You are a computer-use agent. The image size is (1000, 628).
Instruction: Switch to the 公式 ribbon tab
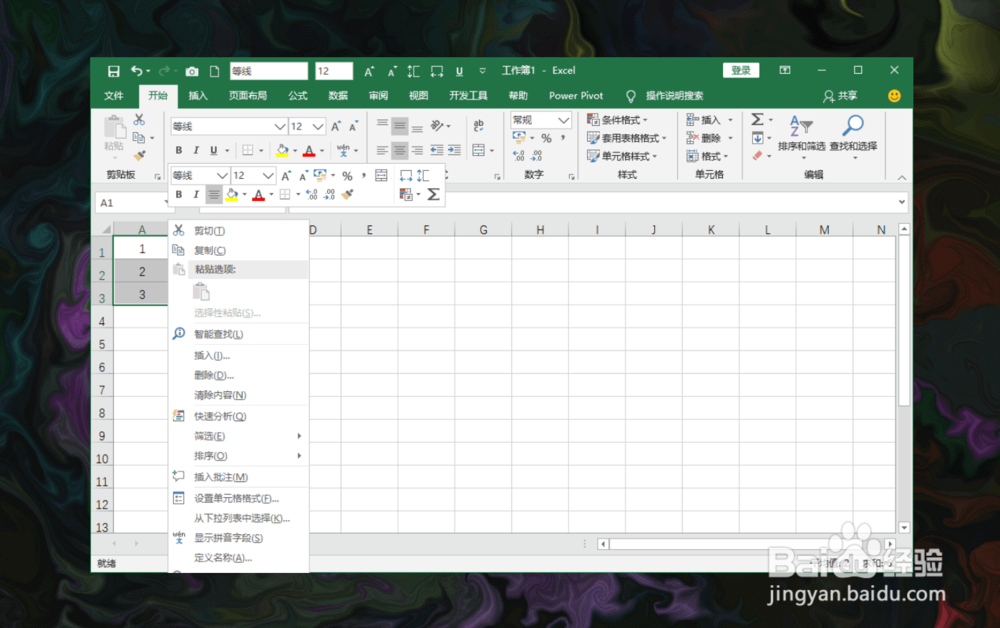click(x=297, y=96)
